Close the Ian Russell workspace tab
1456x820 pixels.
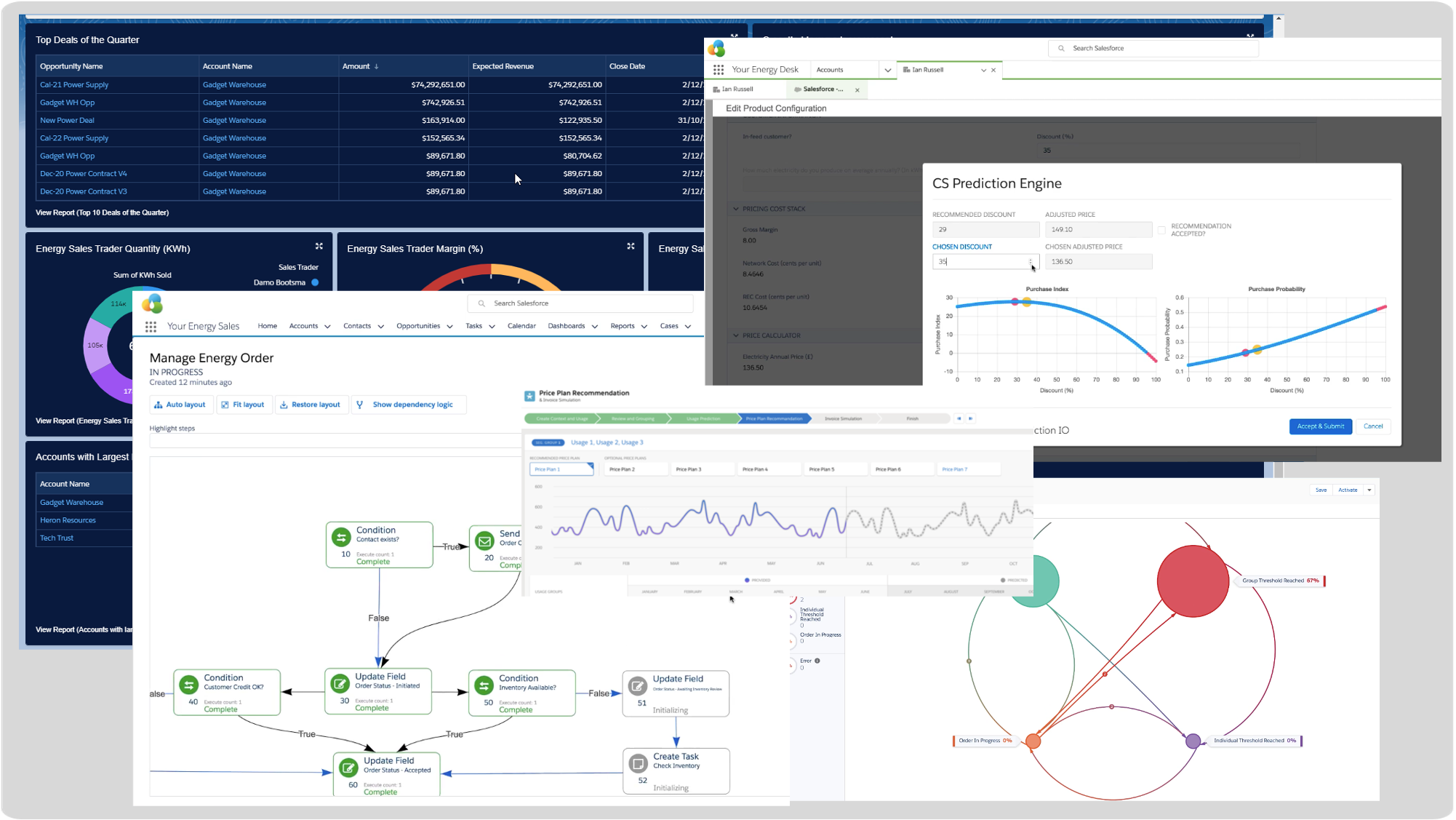coord(993,70)
